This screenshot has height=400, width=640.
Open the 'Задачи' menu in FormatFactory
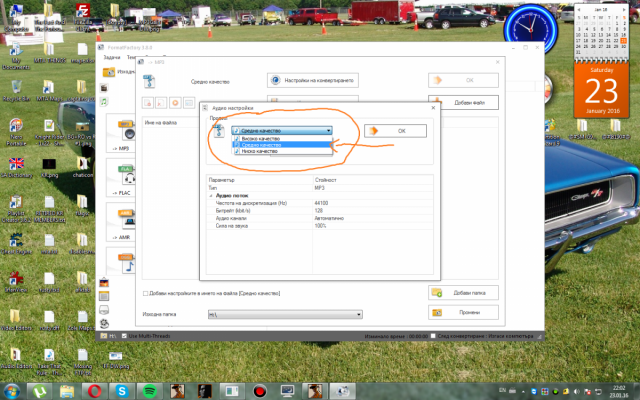click(111, 59)
